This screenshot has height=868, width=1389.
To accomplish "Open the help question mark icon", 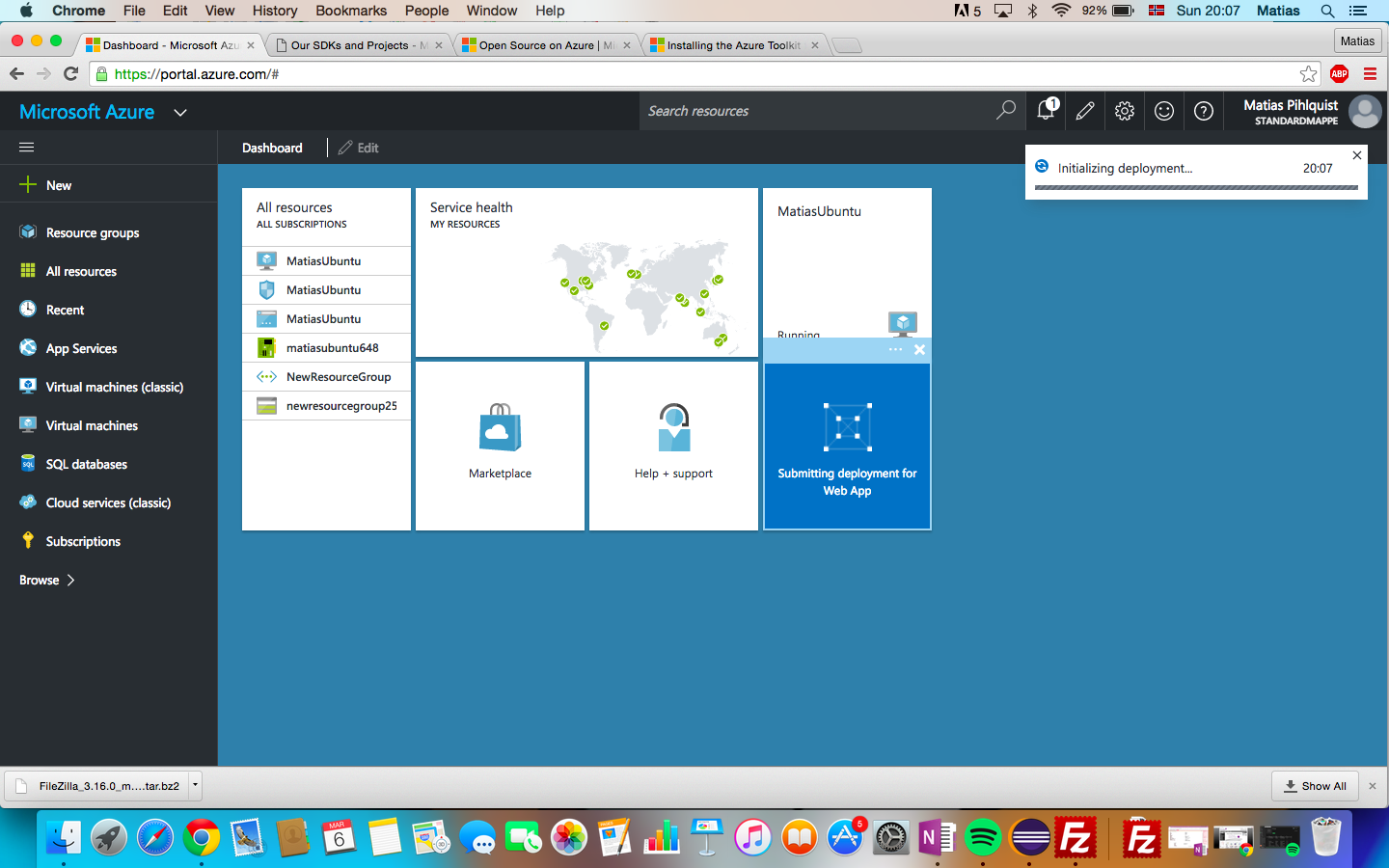I will click(x=1204, y=111).
